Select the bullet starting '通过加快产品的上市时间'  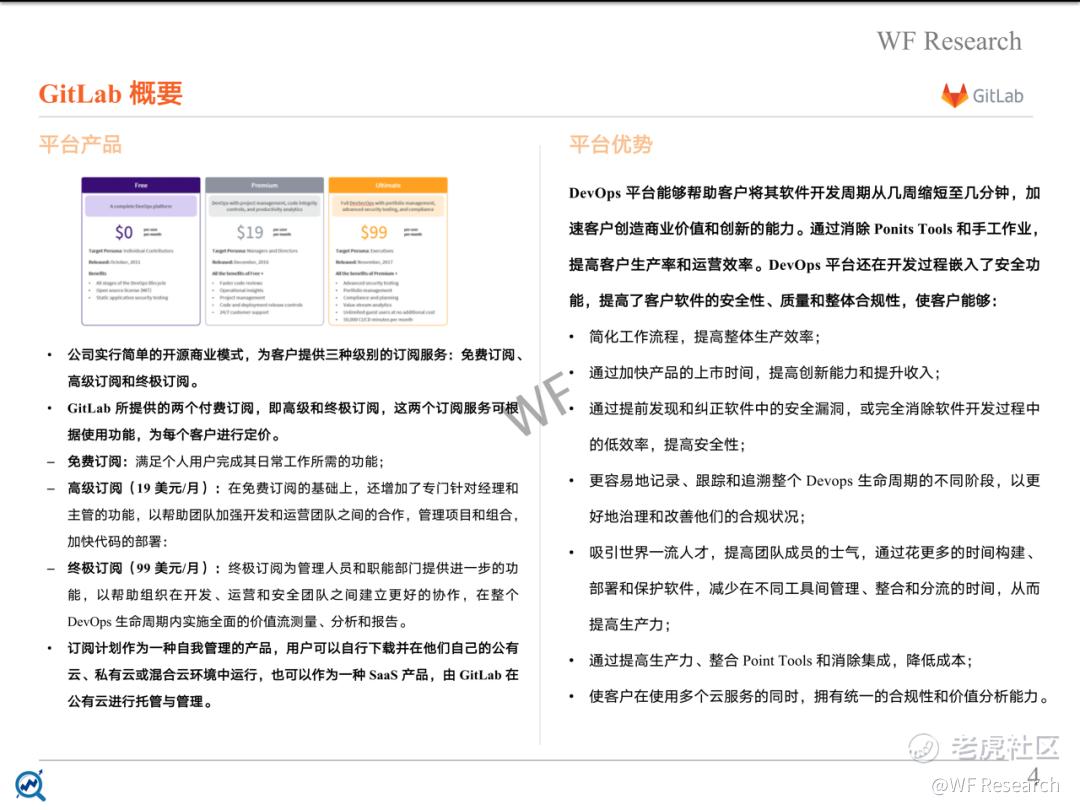(x=765, y=373)
